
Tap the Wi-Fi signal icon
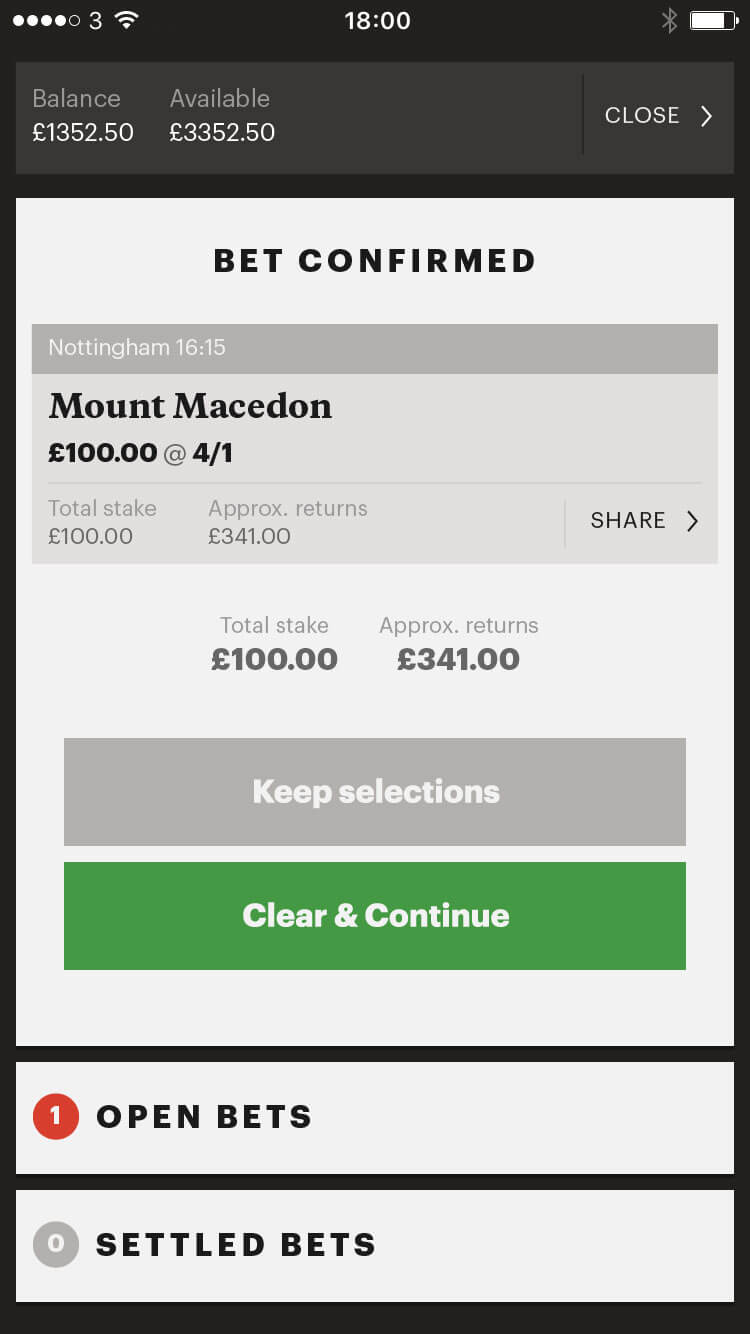point(126,20)
